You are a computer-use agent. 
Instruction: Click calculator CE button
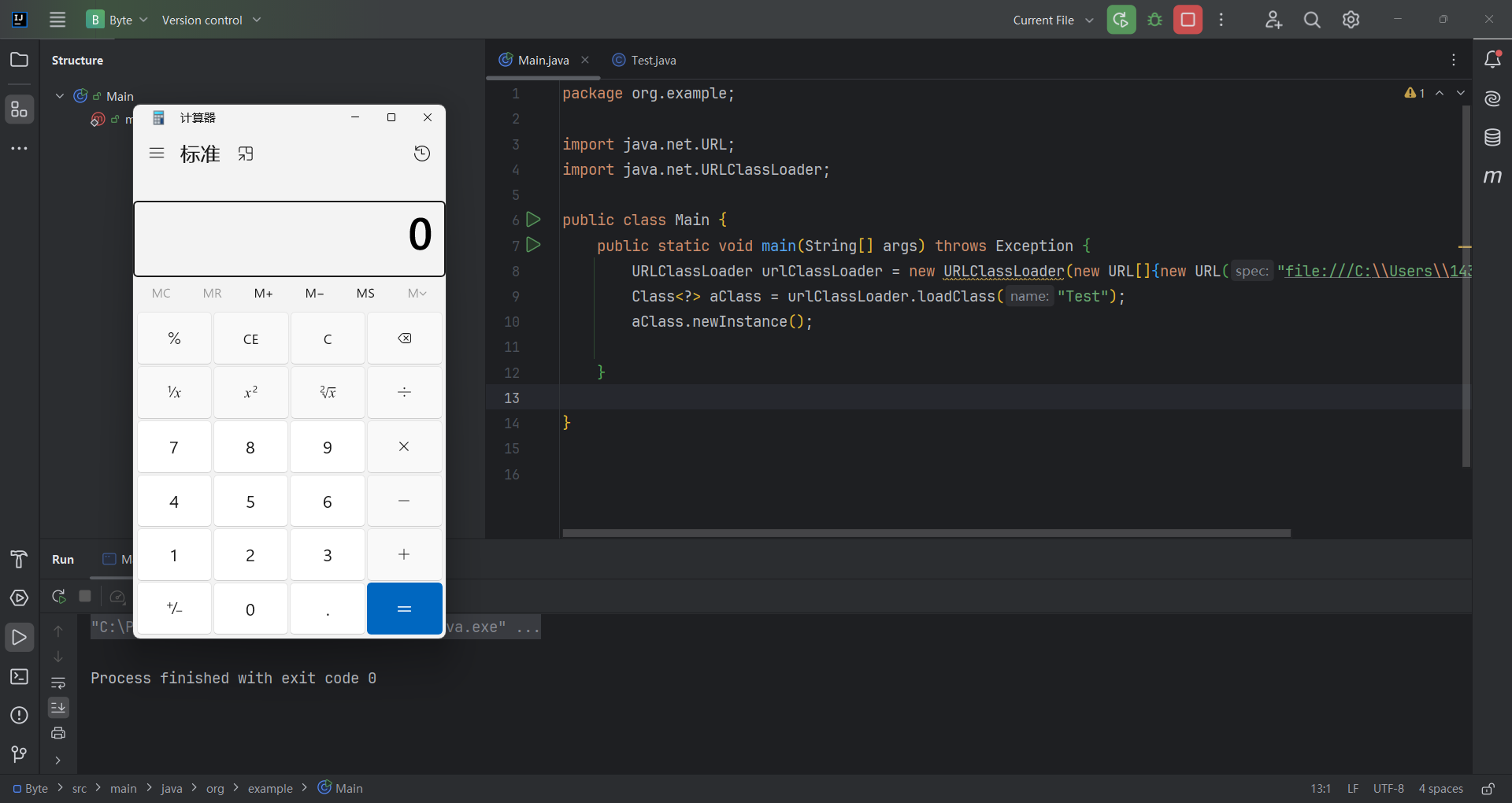[x=250, y=339]
